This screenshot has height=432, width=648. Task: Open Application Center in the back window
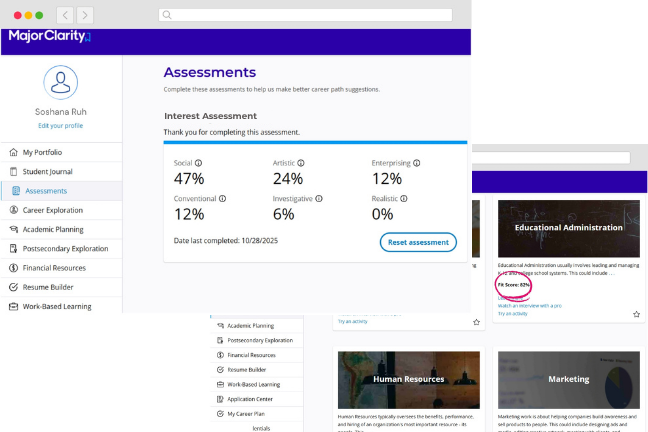pyautogui.click(x=257, y=399)
